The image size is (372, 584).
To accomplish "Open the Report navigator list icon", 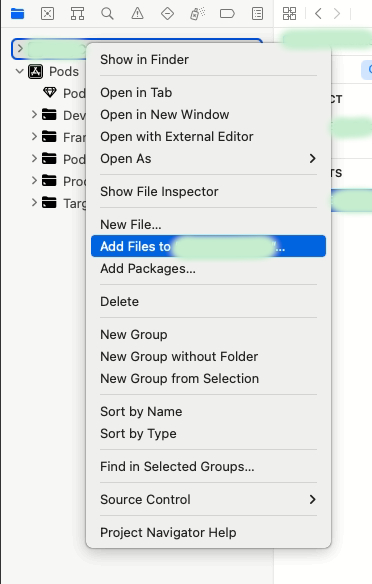I will [x=257, y=14].
